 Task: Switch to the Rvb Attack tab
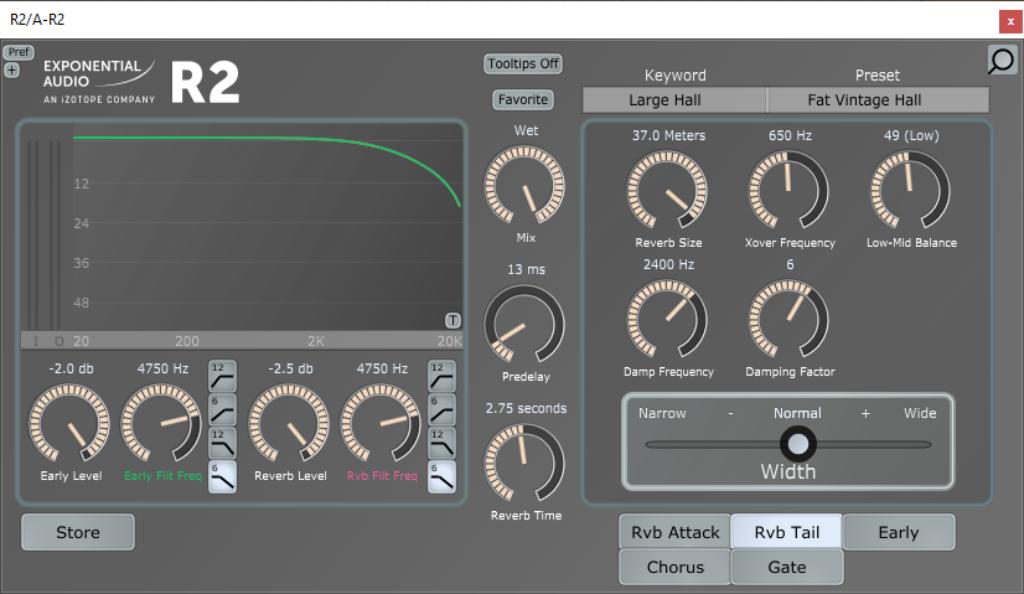[x=673, y=532]
